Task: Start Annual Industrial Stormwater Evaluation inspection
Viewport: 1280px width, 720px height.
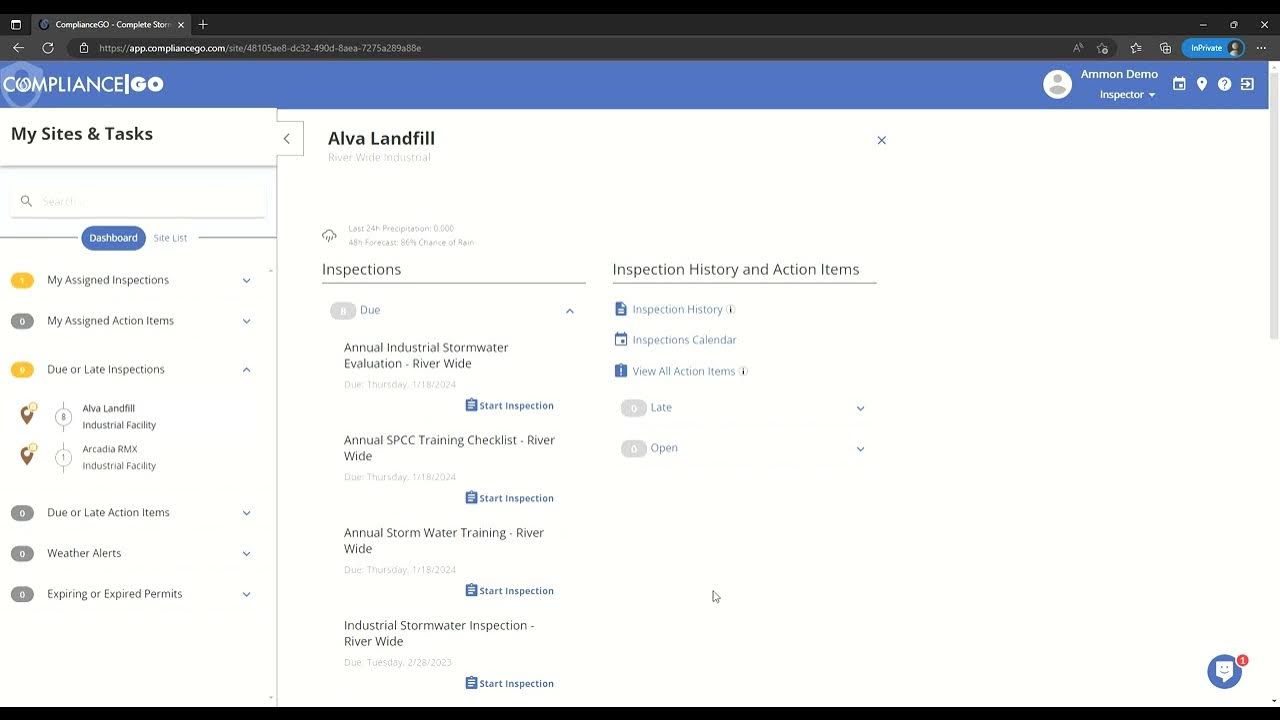Action: tap(509, 406)
